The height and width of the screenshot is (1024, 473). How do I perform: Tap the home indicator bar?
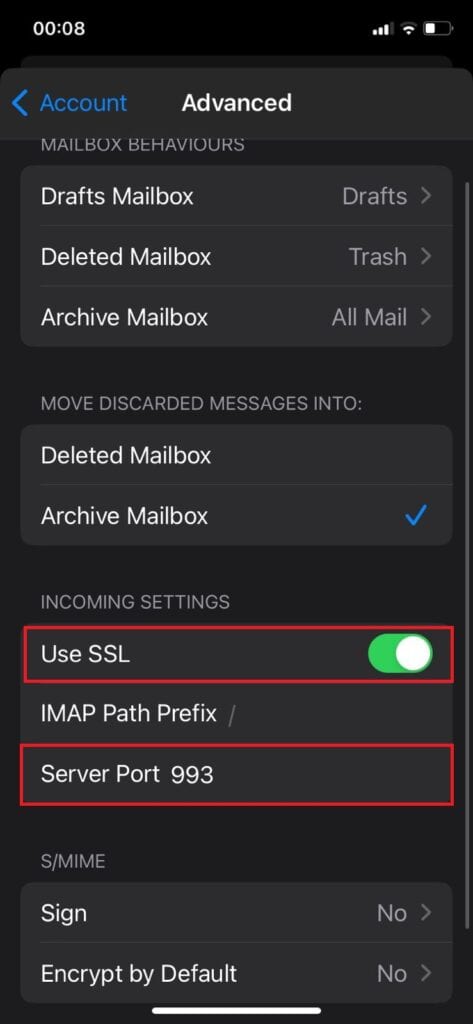[x=236, y=1011]
